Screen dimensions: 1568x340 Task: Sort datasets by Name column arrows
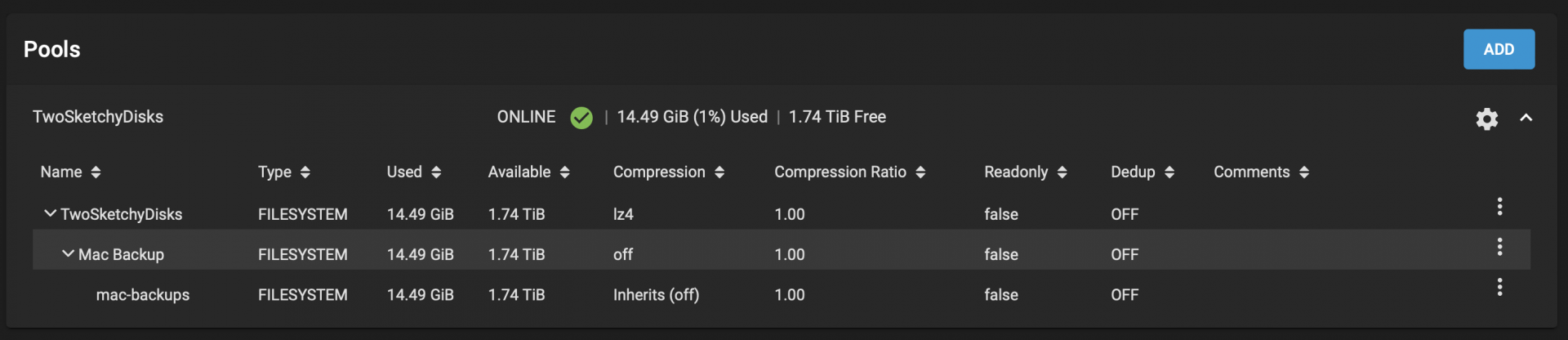pos(96,172)
